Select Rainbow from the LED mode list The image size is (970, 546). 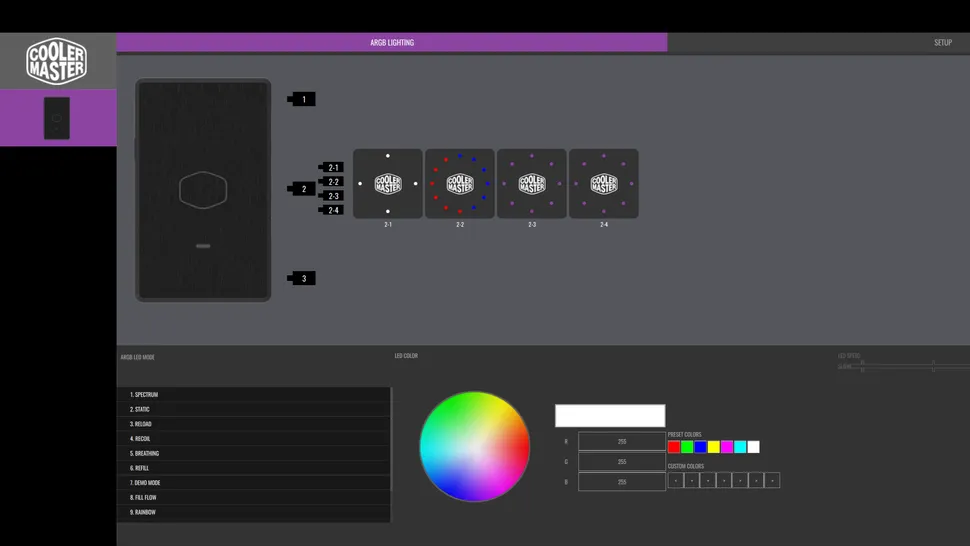click(254, 513)
